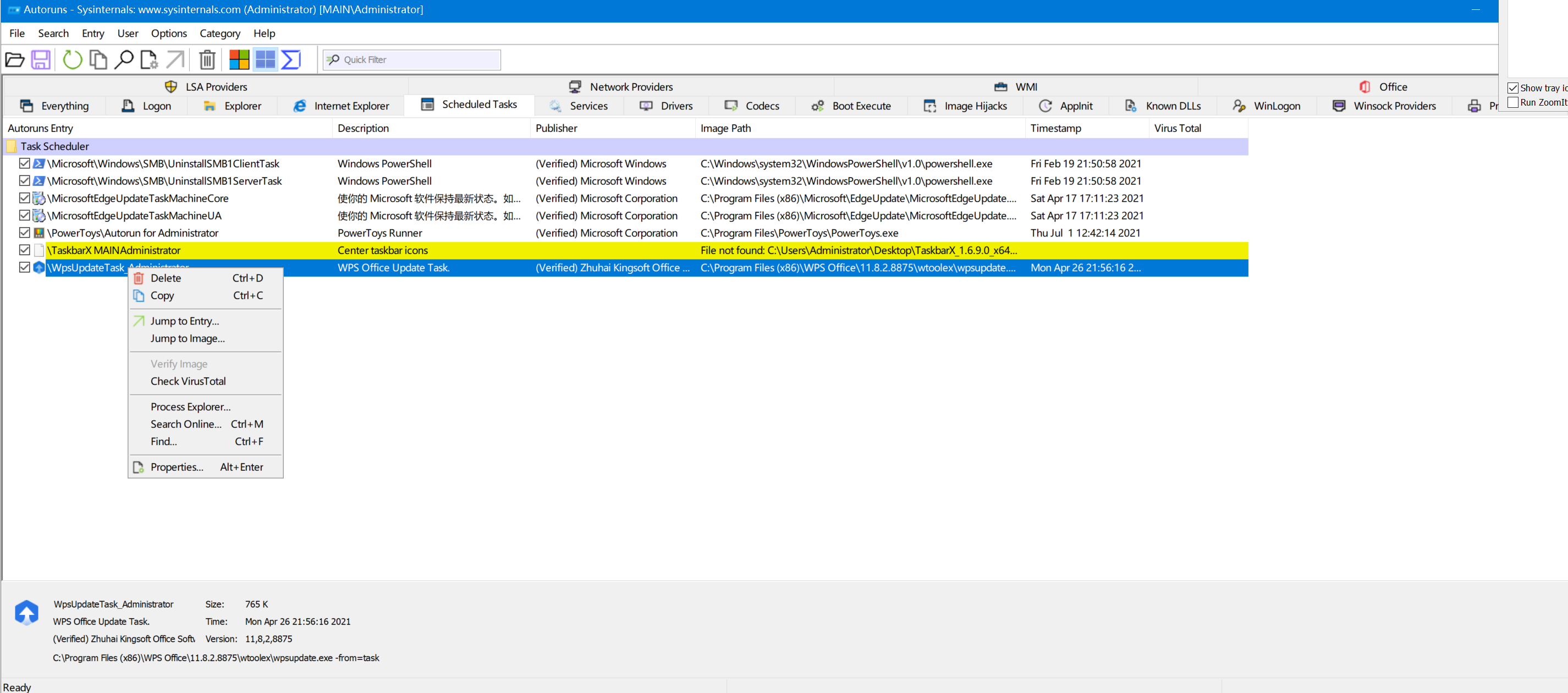Toggle the Hide Windows entries blue icon
Screen dimensions: 1568x693
[266, 60]
